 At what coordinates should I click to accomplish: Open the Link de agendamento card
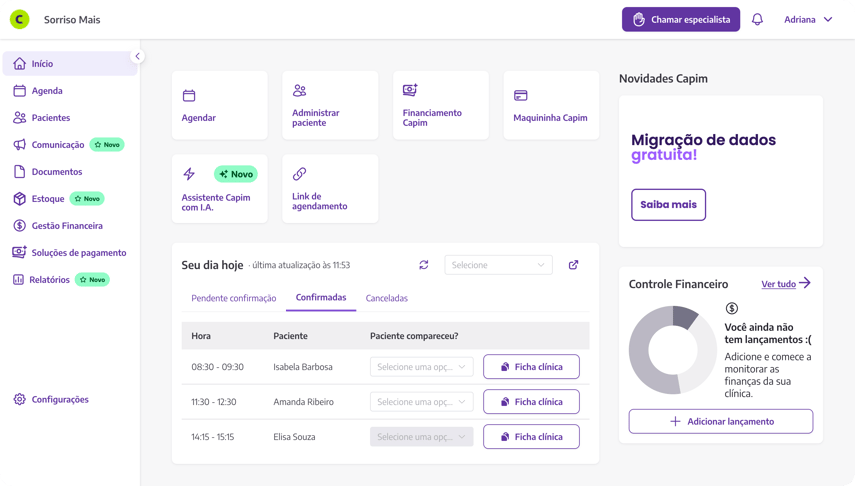[x=329, y=188]
